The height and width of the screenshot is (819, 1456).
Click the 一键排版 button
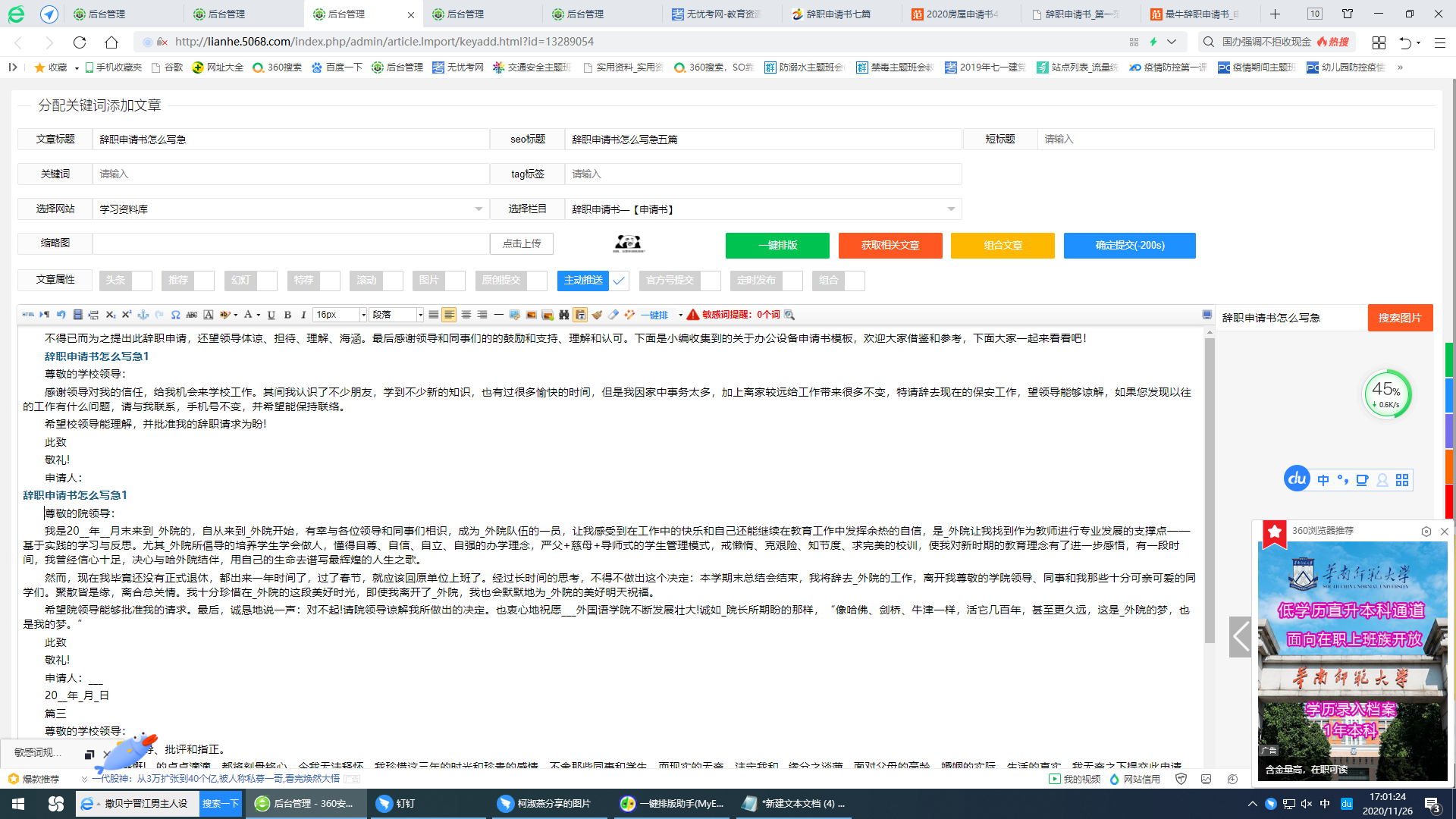pyautogui.click(x=777, y=245)
